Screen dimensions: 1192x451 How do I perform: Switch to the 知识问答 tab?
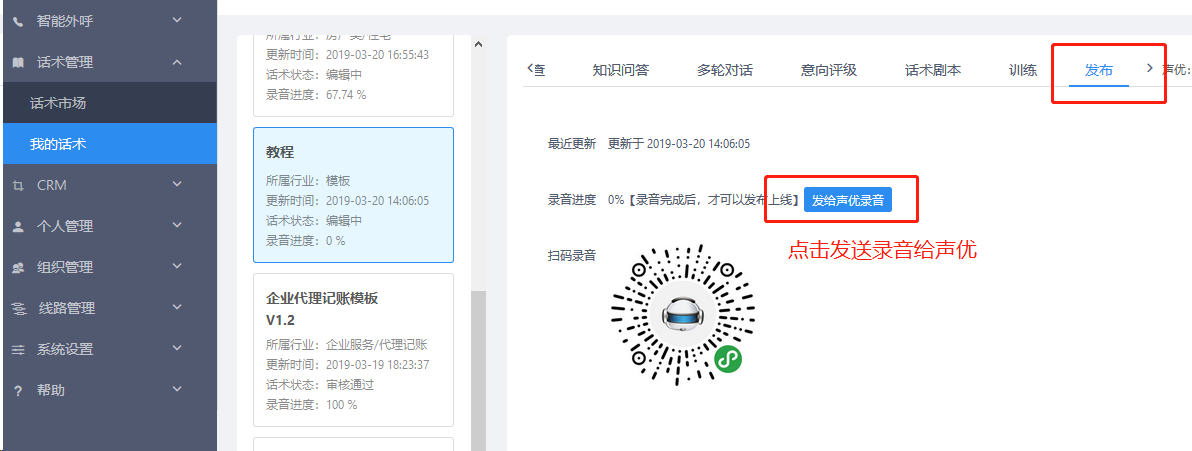(x=621, y=71)
